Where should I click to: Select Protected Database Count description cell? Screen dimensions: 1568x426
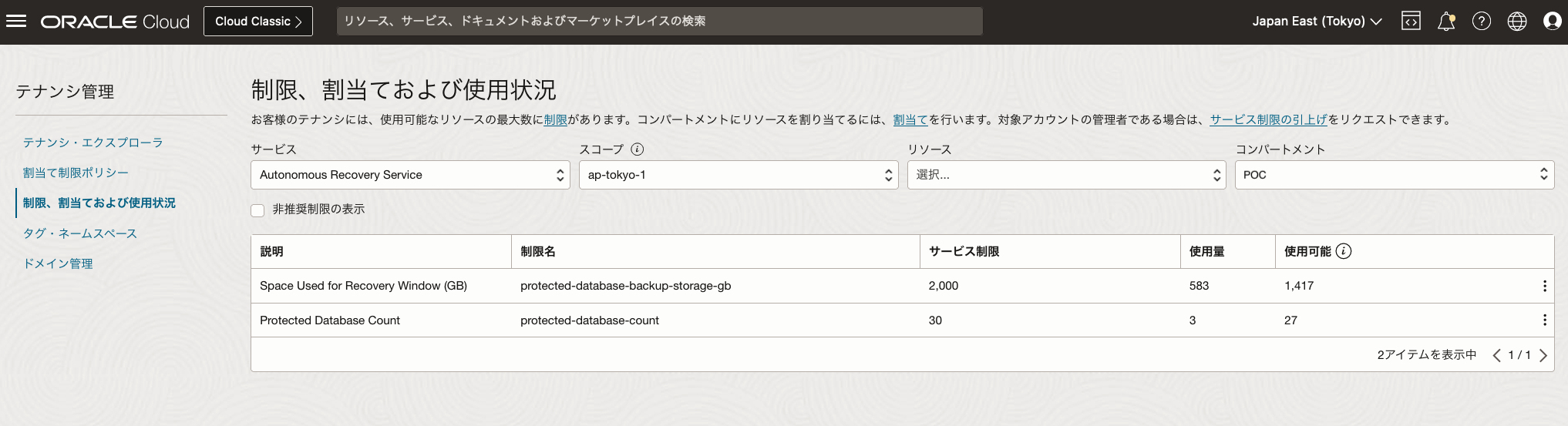point(330,320)
